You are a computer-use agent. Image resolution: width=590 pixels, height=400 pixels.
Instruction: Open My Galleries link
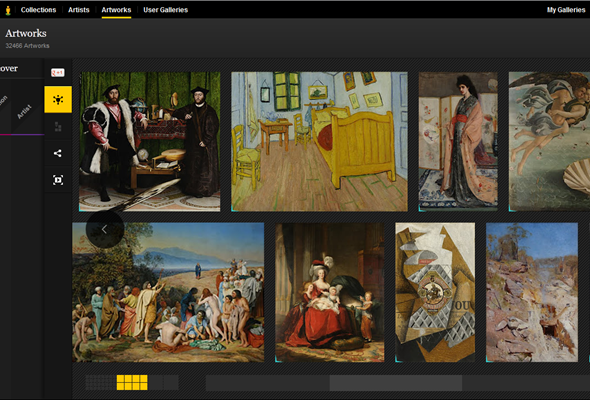[566, 10]
